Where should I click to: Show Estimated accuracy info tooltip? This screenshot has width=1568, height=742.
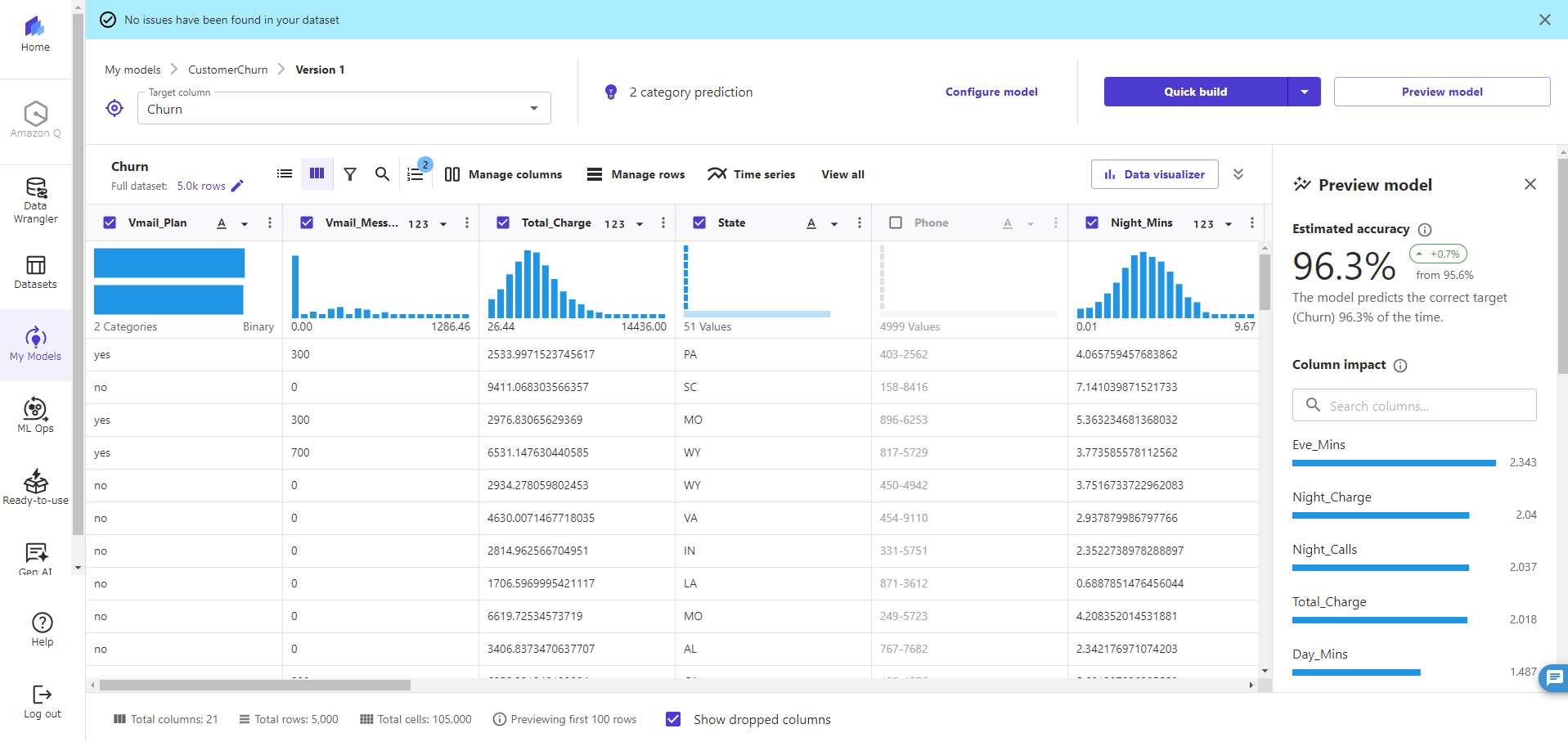coord(1425,230)
